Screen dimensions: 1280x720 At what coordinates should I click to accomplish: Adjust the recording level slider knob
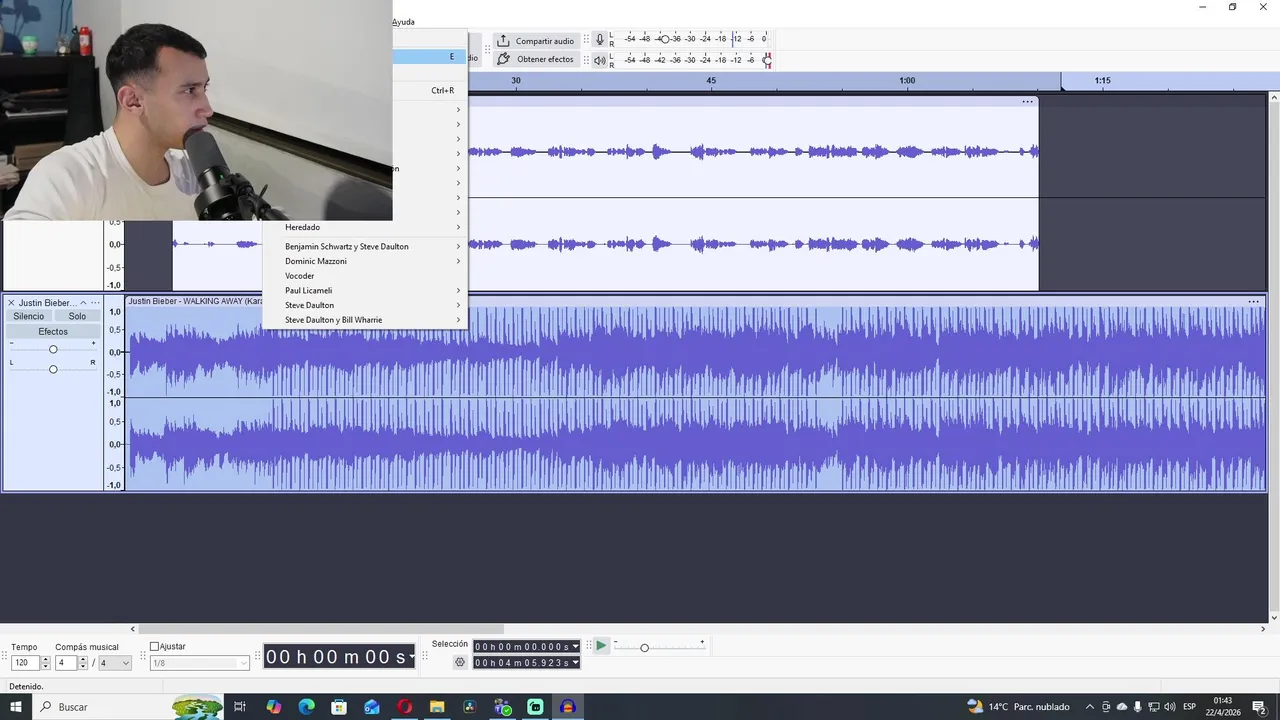click(664, 39)
